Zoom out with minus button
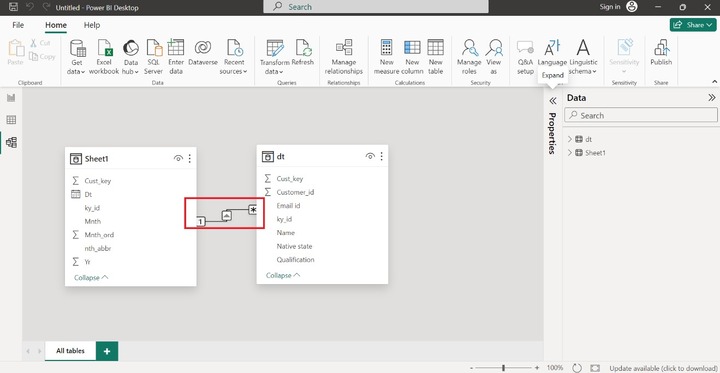 click(x=471, y=368)
